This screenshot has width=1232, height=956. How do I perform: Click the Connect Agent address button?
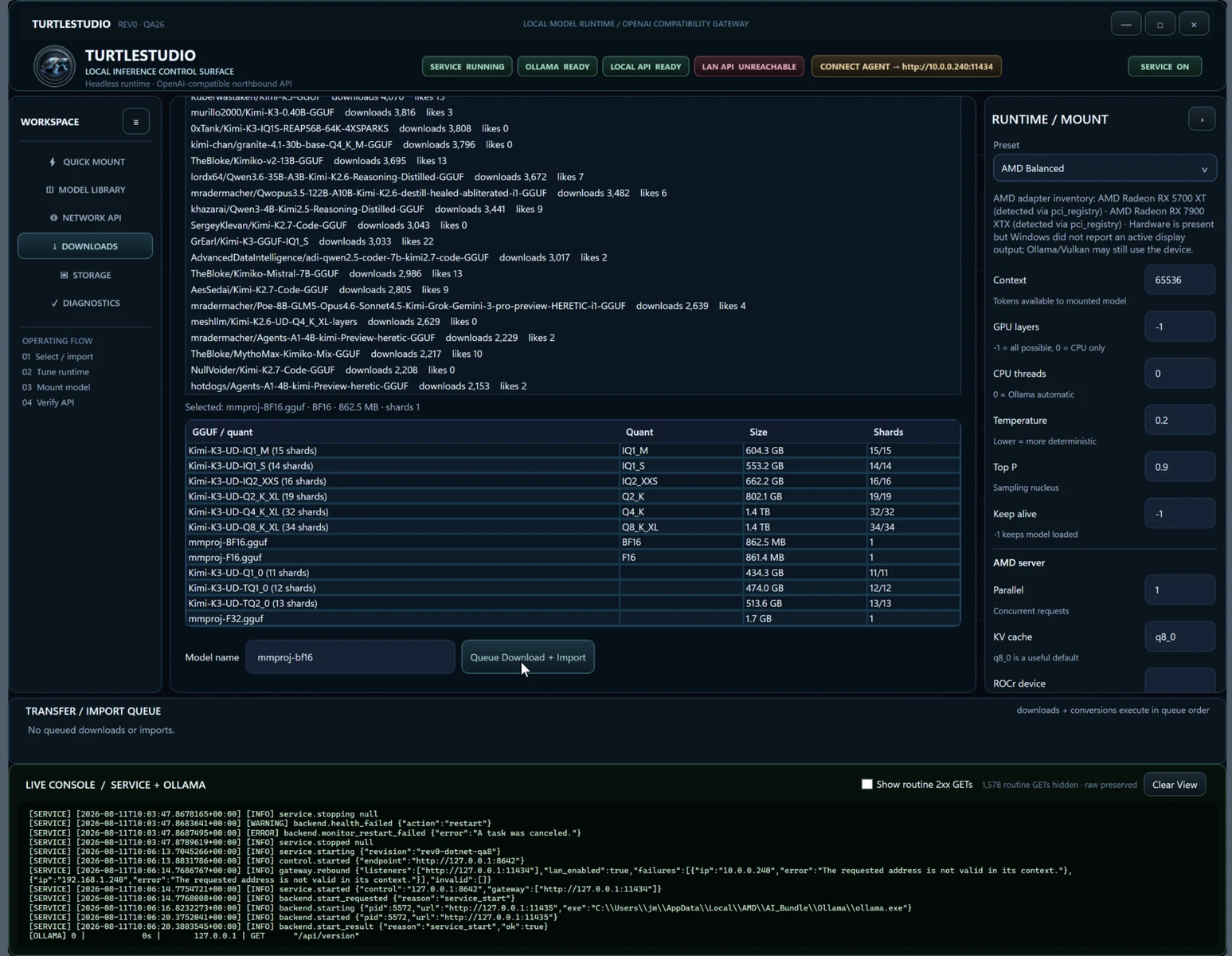click(906, 67)
